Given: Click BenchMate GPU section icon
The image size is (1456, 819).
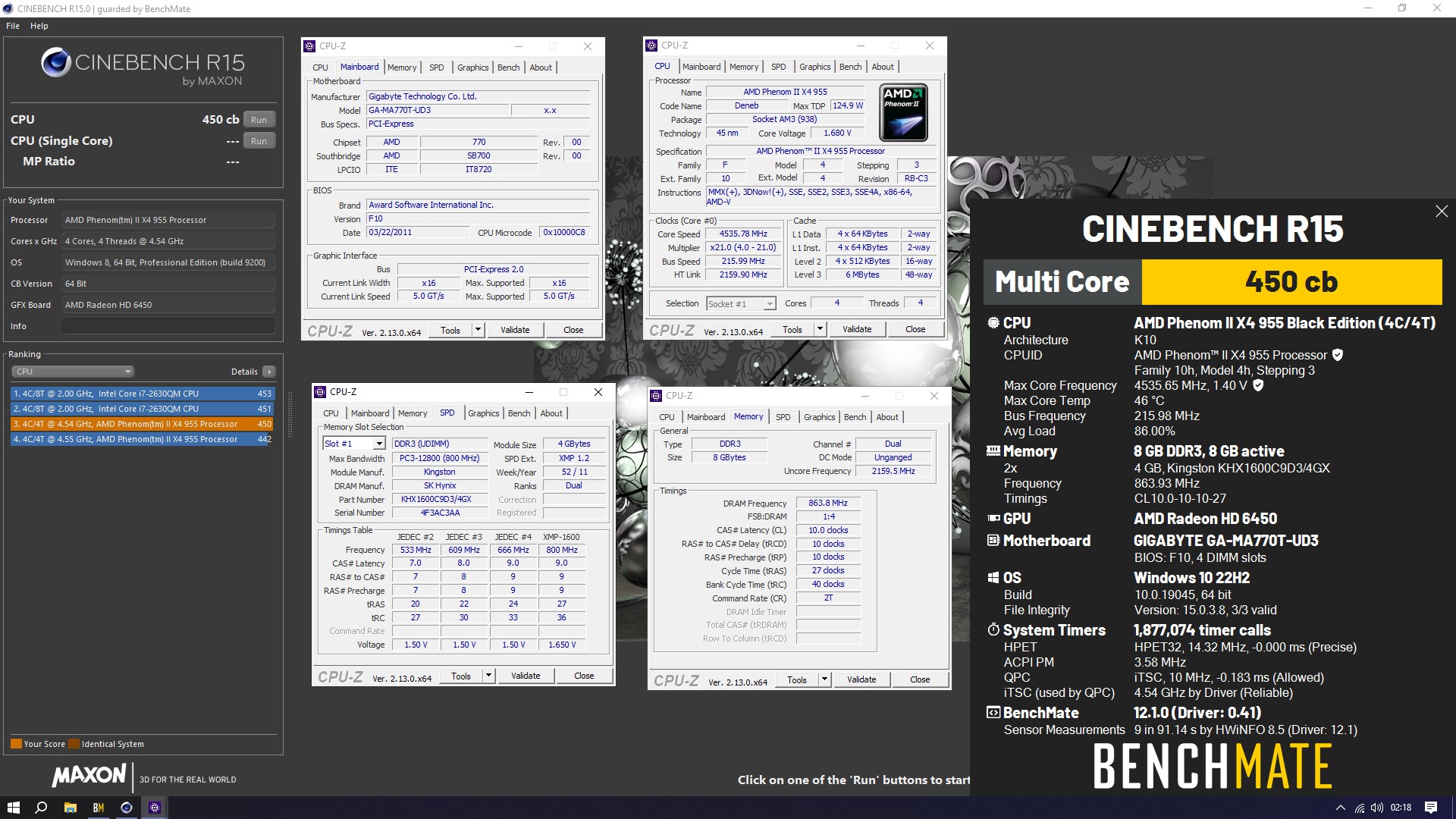Looking at the screenshot, I should (x=993, y=519).
